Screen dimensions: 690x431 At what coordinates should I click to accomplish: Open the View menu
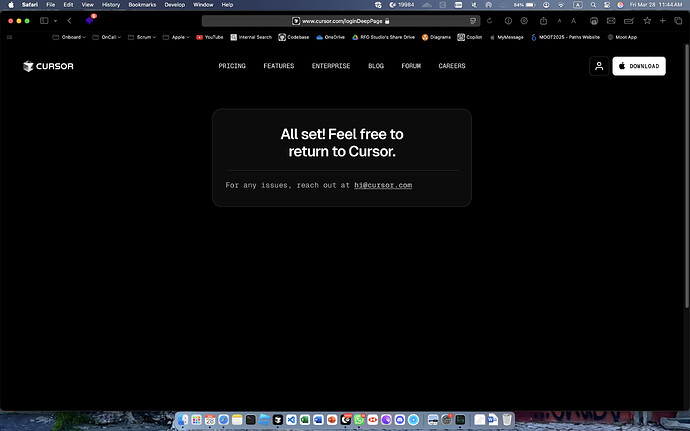coord(88,5)
